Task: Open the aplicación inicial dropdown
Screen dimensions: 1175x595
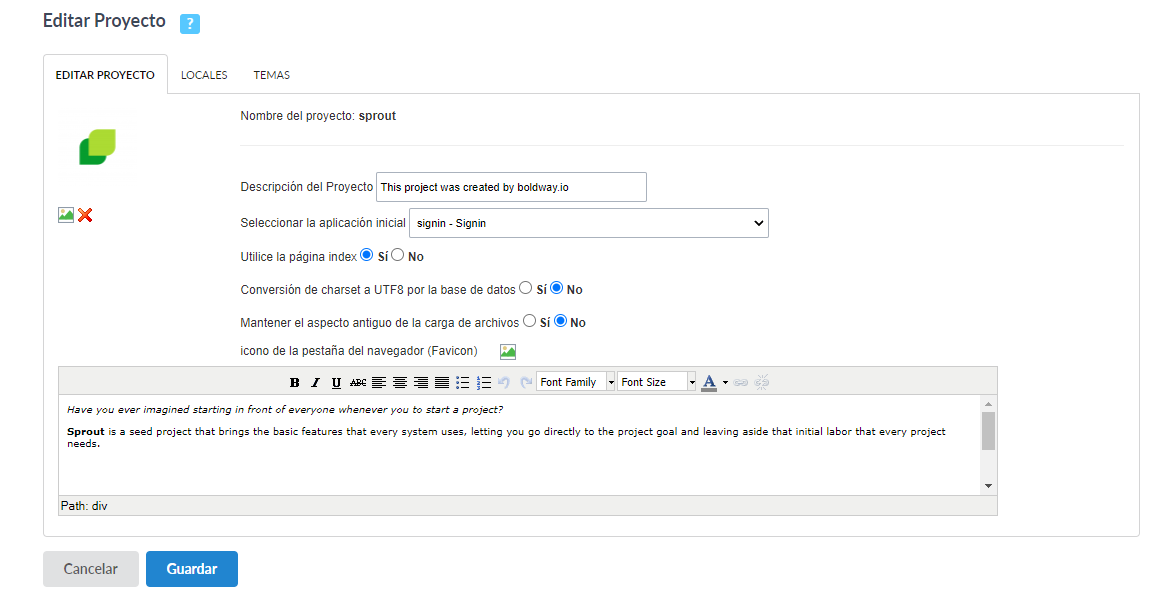Action: (589, 223)
